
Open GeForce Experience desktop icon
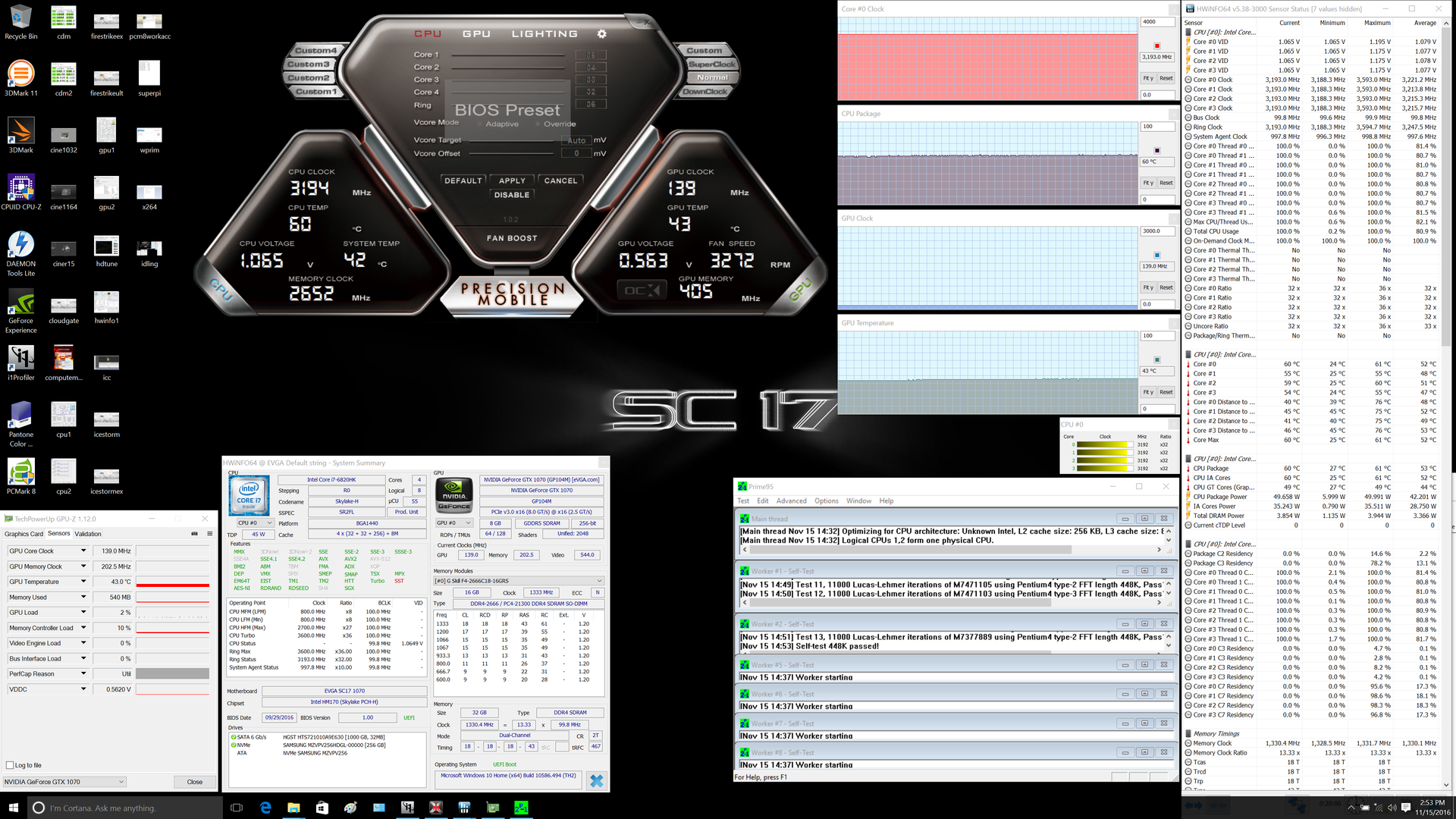pyautogui.click(x=21, y=311)
